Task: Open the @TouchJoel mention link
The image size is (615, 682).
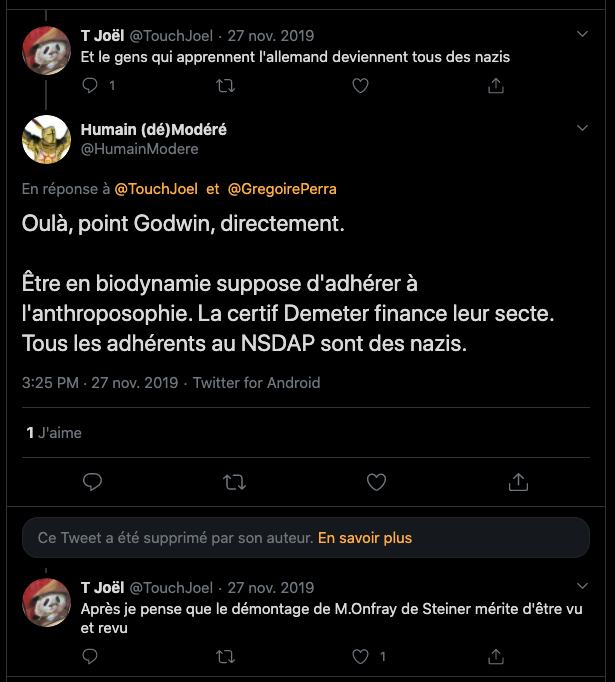Action: coord(157,188)
